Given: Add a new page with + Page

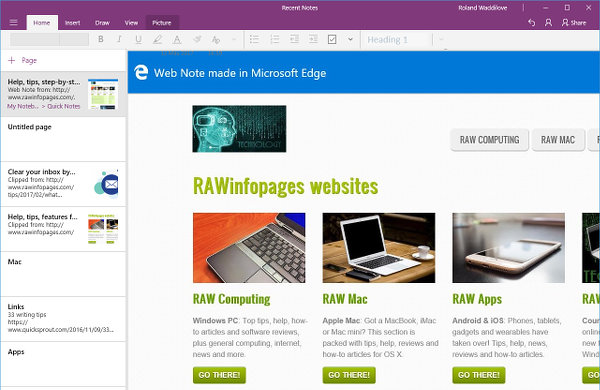Looking at the screenshot, I should point(23,60).
